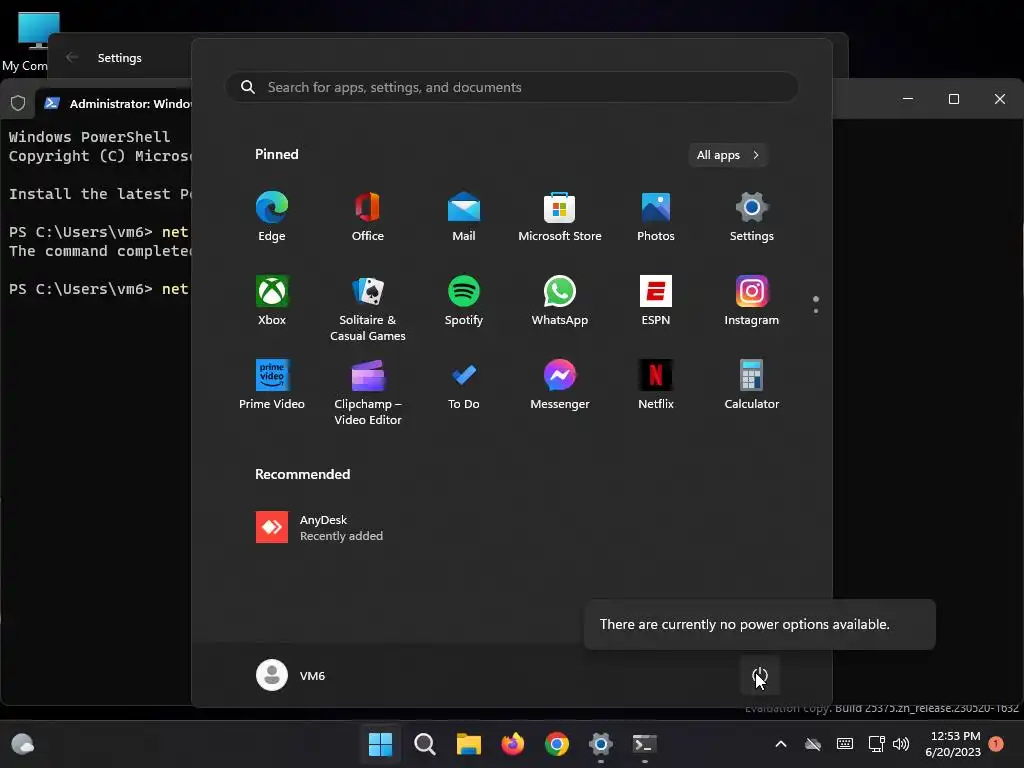Switch to the Terminal window via taskbar
Screen dimensions: 1024x768
tap(645, 744)
